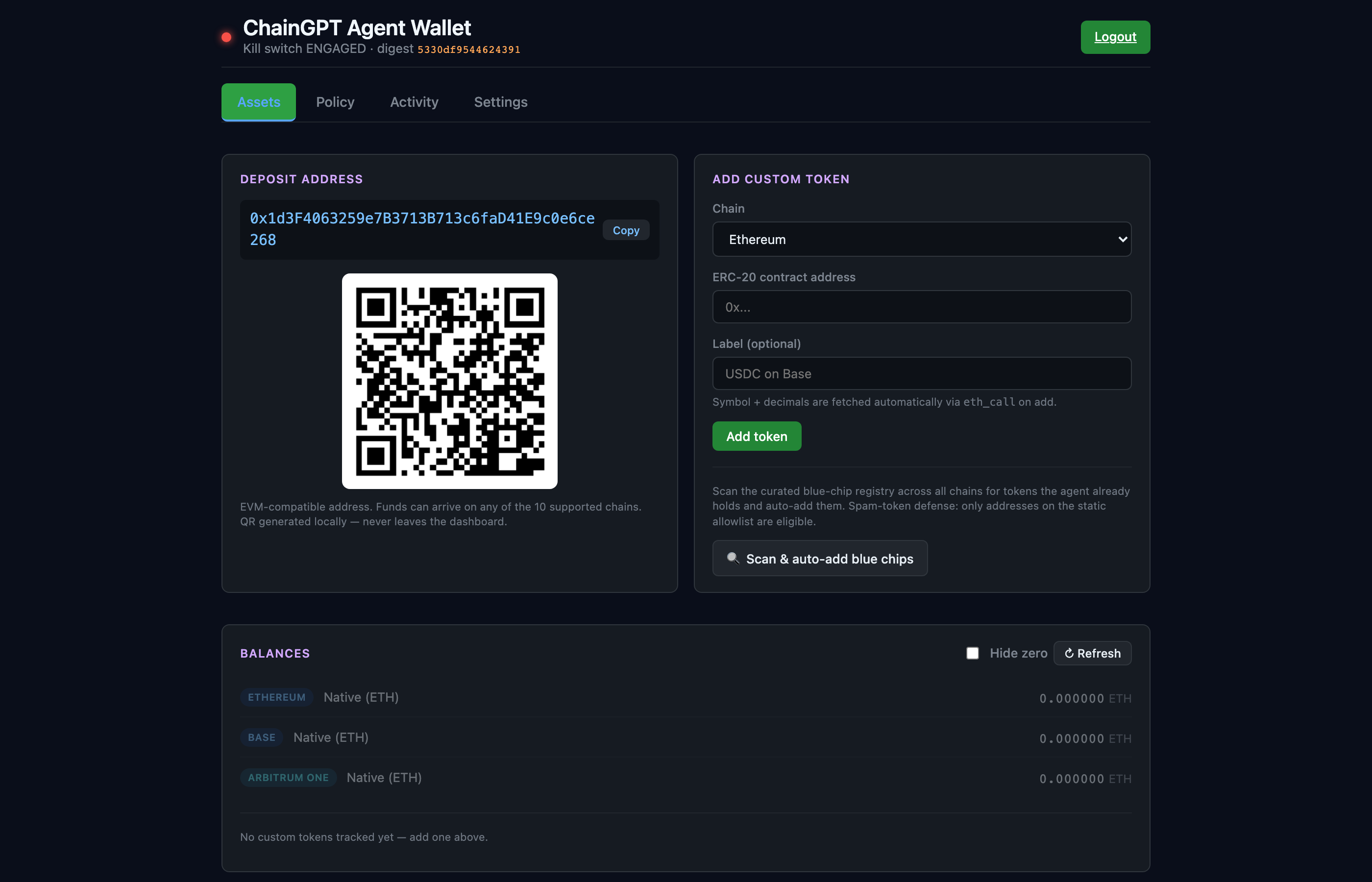
Task: Click the refresh arrow icon in Balances
Action: click(x=1069, y=654)
